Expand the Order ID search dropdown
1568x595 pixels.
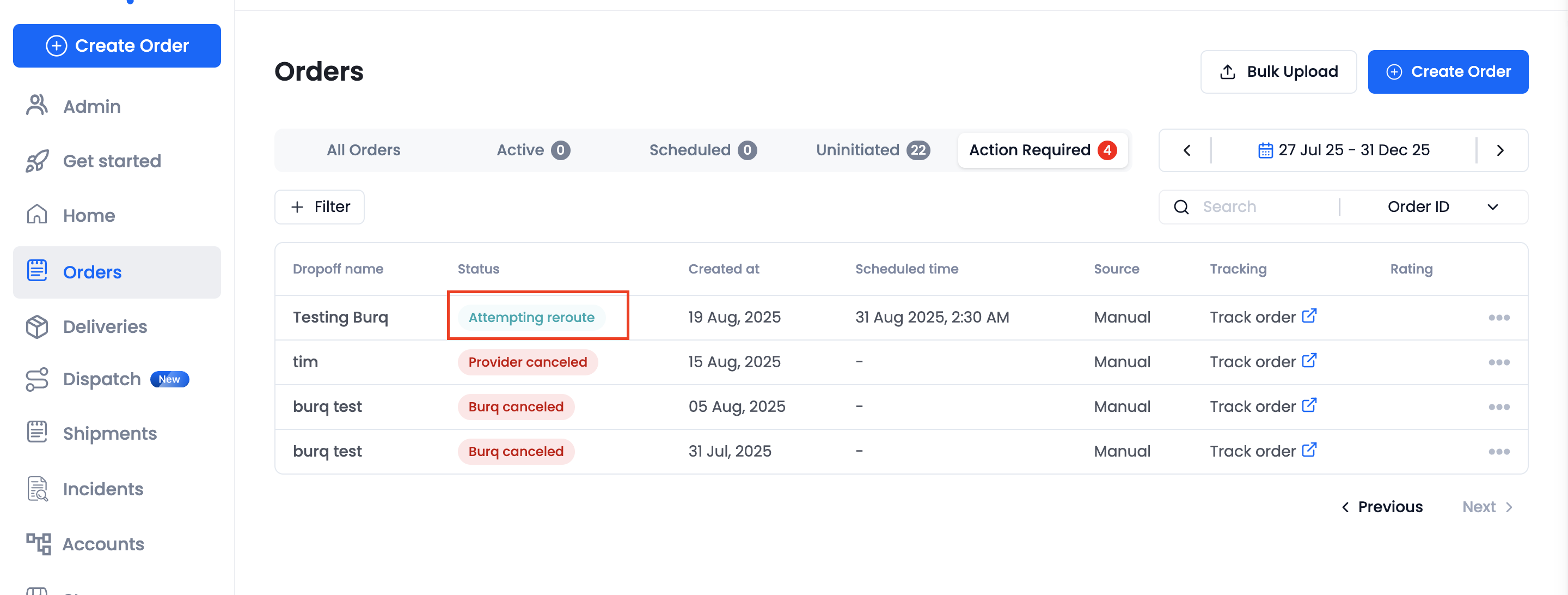pos(1492,207)
